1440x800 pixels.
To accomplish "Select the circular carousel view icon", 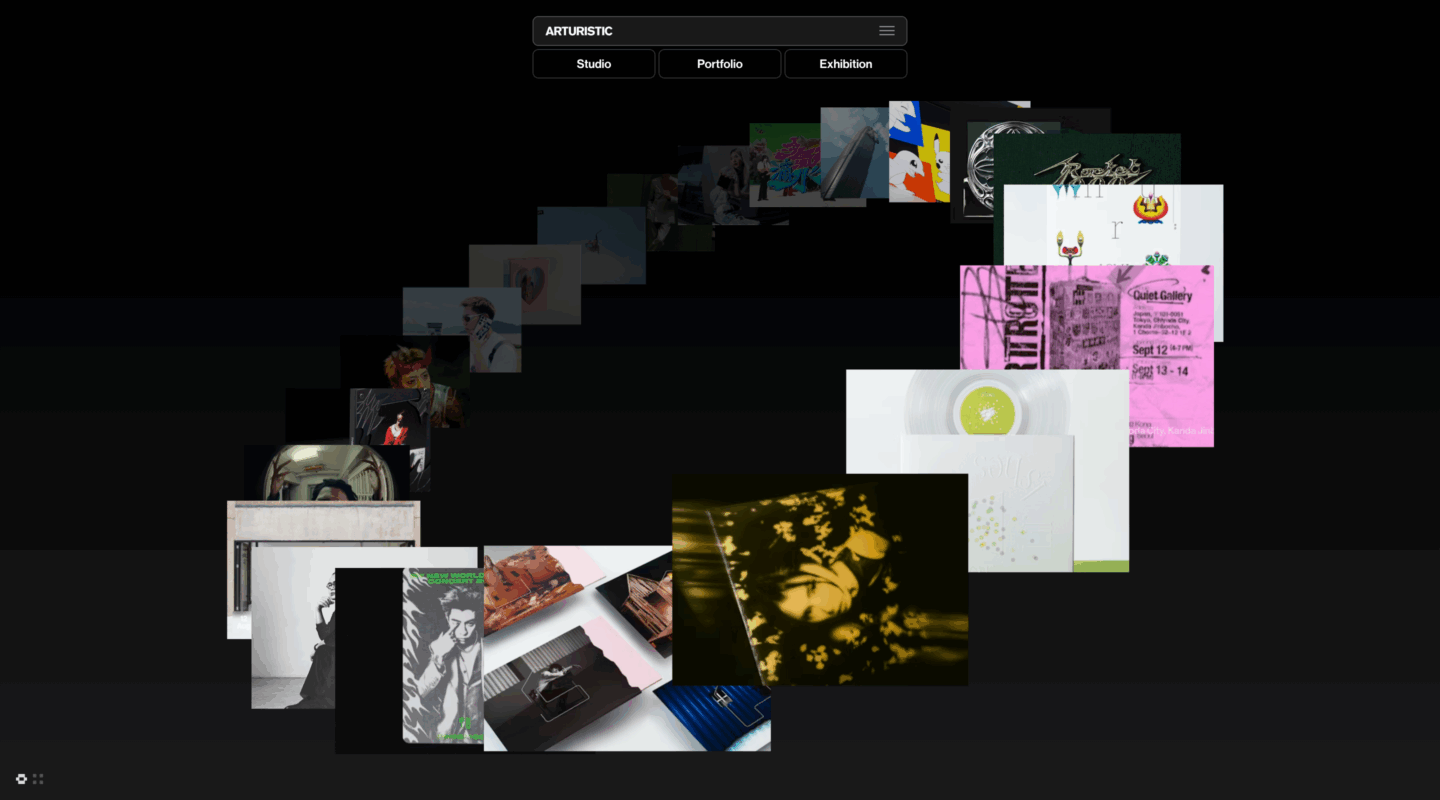I will coord(21,779).
